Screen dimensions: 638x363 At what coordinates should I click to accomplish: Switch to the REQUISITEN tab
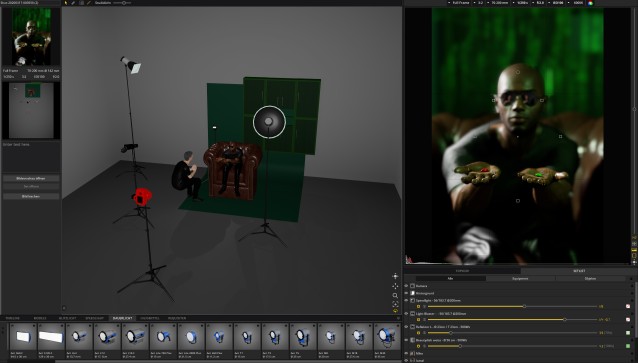[x=177, y=318]
